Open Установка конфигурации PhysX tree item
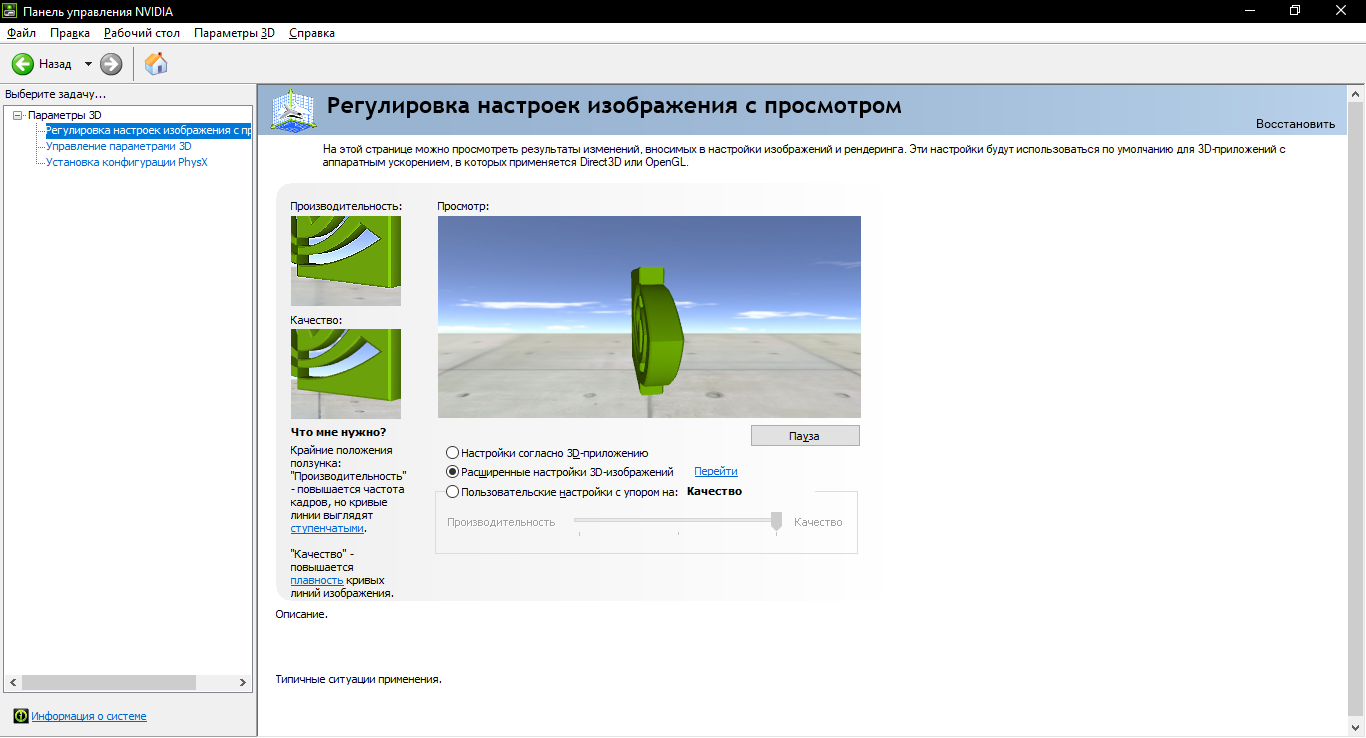 pos(126,162)
